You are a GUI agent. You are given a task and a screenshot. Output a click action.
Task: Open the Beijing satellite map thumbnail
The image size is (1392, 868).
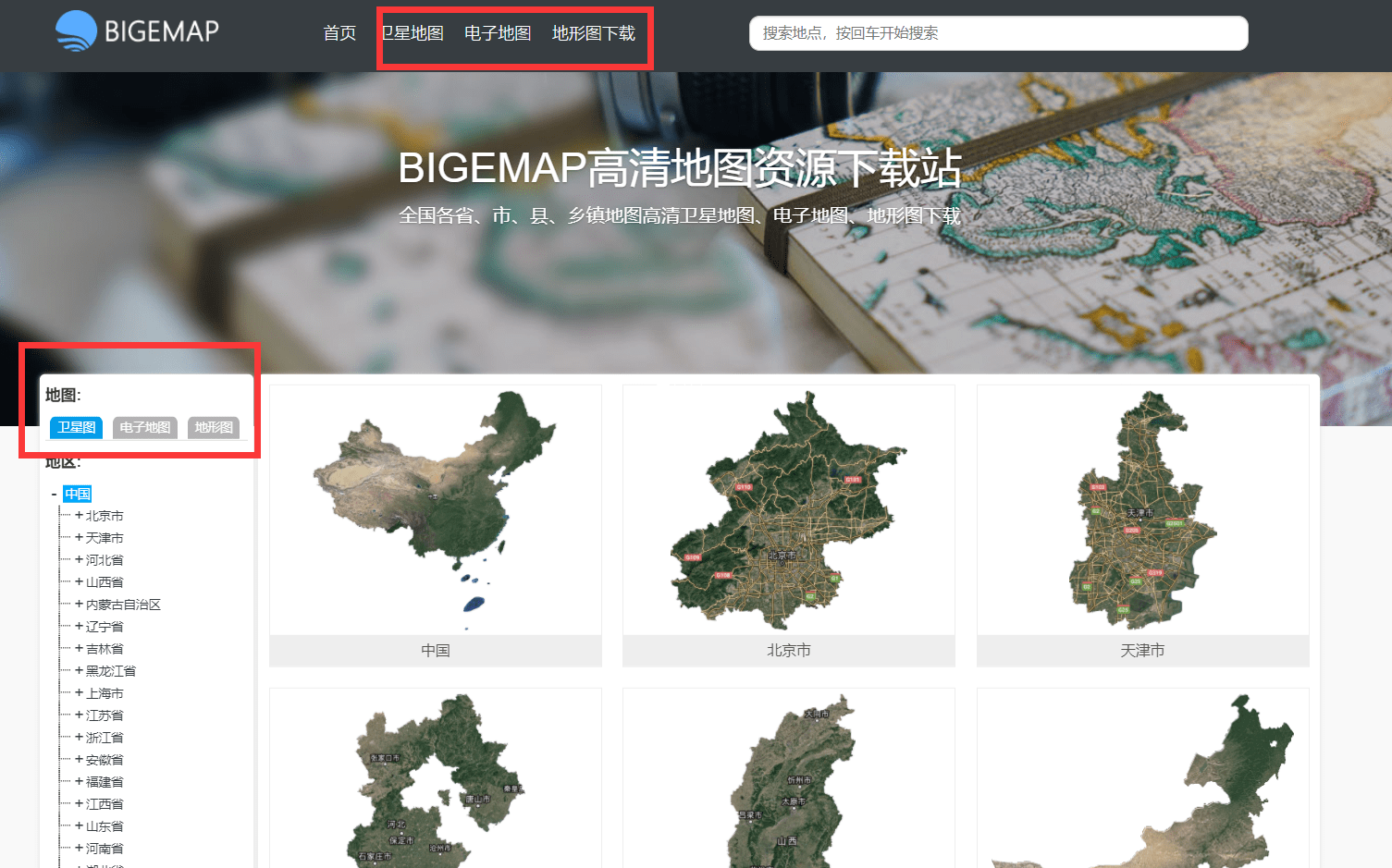pos(789,510)
